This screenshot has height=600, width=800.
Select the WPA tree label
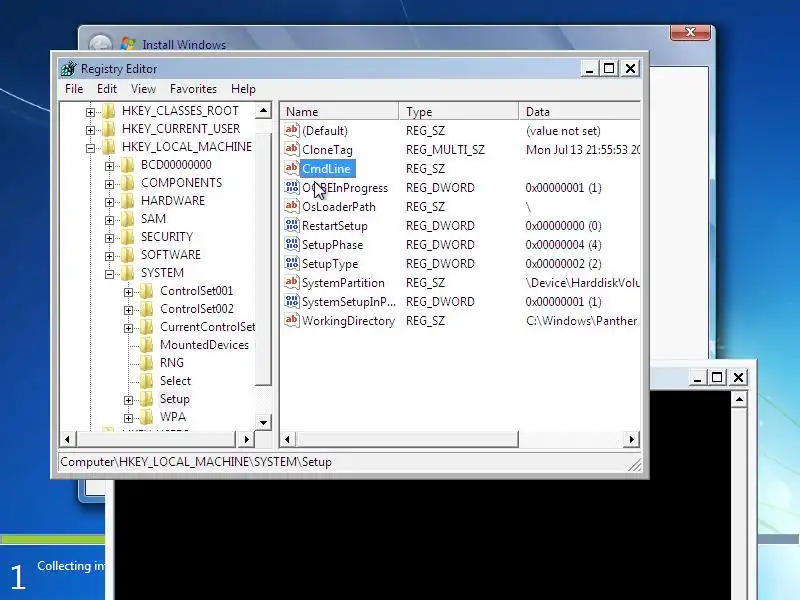coord(173,417)
